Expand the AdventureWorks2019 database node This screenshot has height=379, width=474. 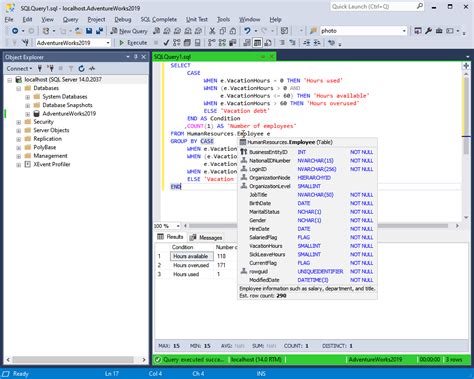coord(28,114)
